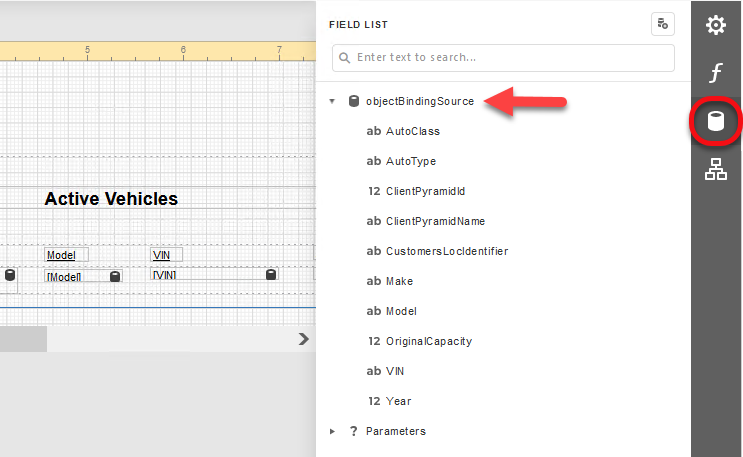The image size is (743, 457).
Task: Click the field search text box
Action: (512, 58)
